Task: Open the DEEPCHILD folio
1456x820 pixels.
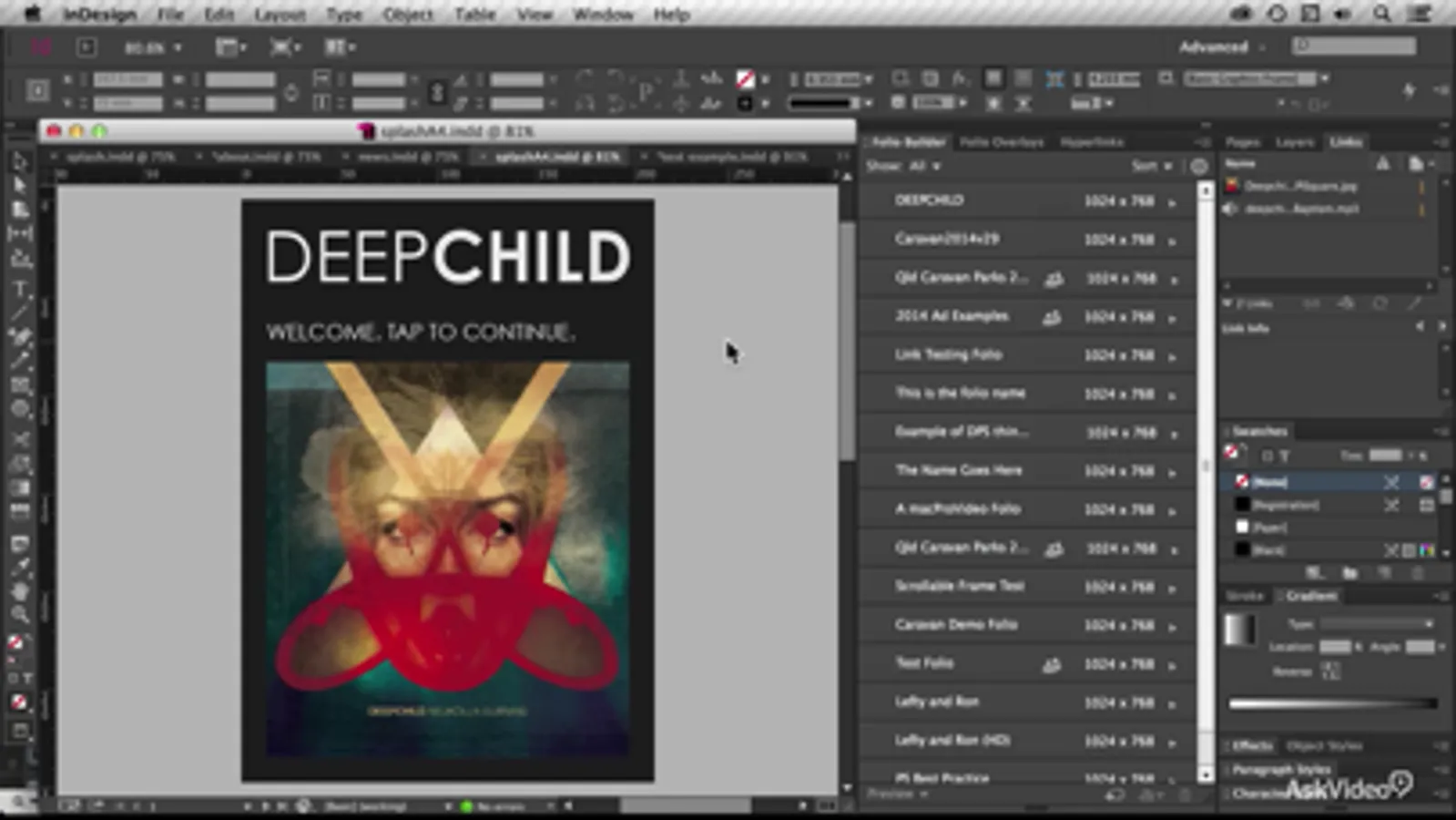Action: point(1027,200)
